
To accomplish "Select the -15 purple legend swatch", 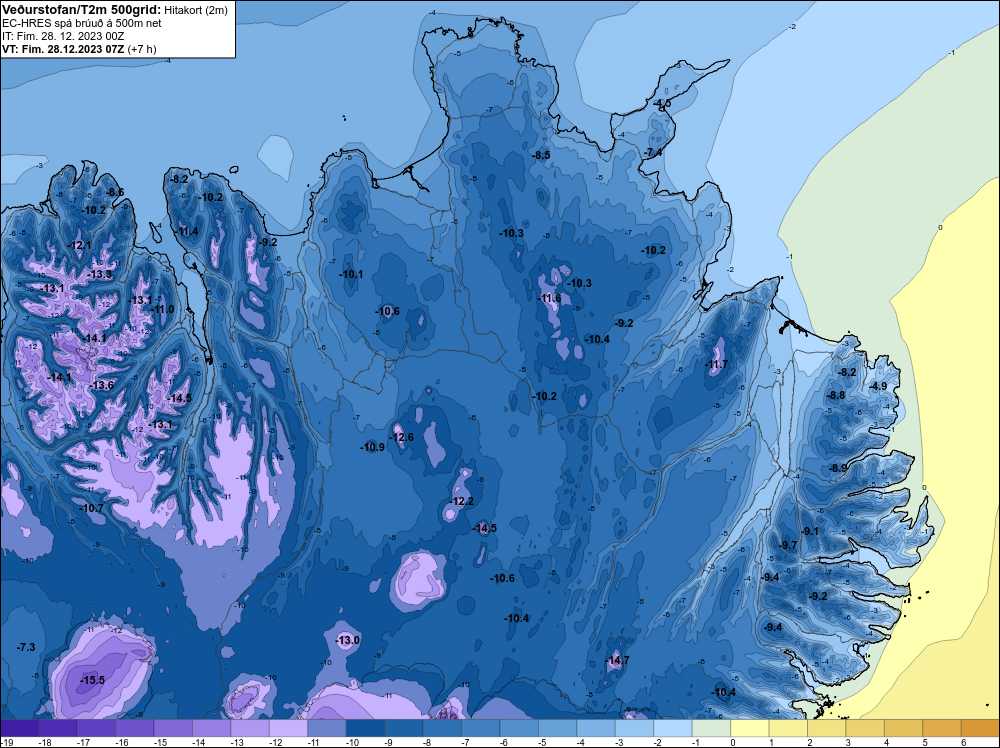I will pyautogui.click(x=173, y=728).
